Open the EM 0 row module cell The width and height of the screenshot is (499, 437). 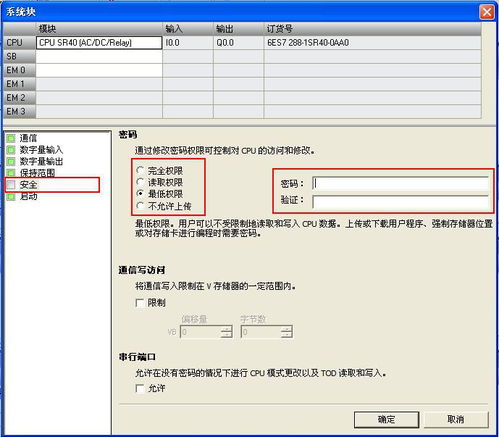[99, 70]
